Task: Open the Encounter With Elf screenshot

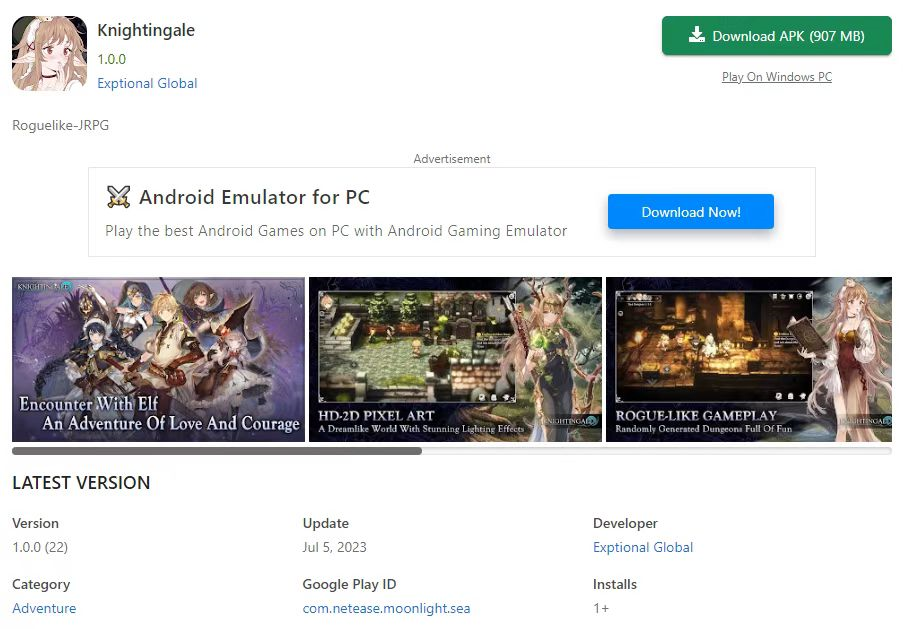Action: [x=158, y=359]
